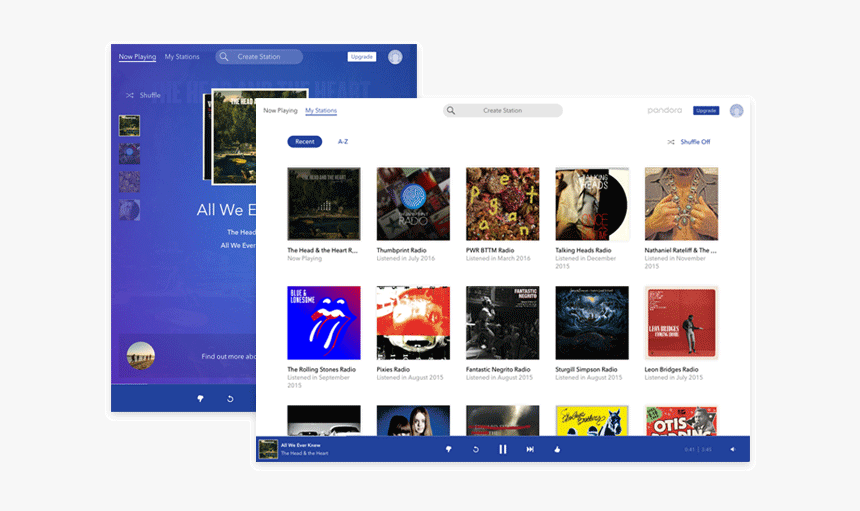Click Upgrade button in My Stations window
Viewport: 860px width, 511px height.
tap(706, 110)
